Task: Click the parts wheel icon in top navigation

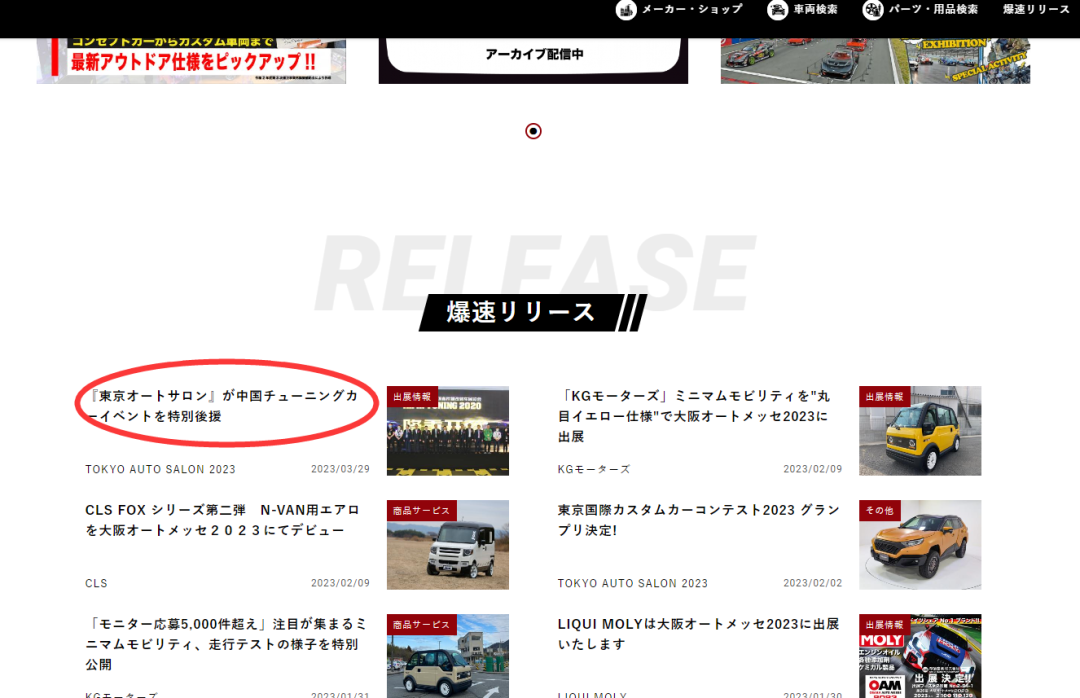Action: (873, 10)
